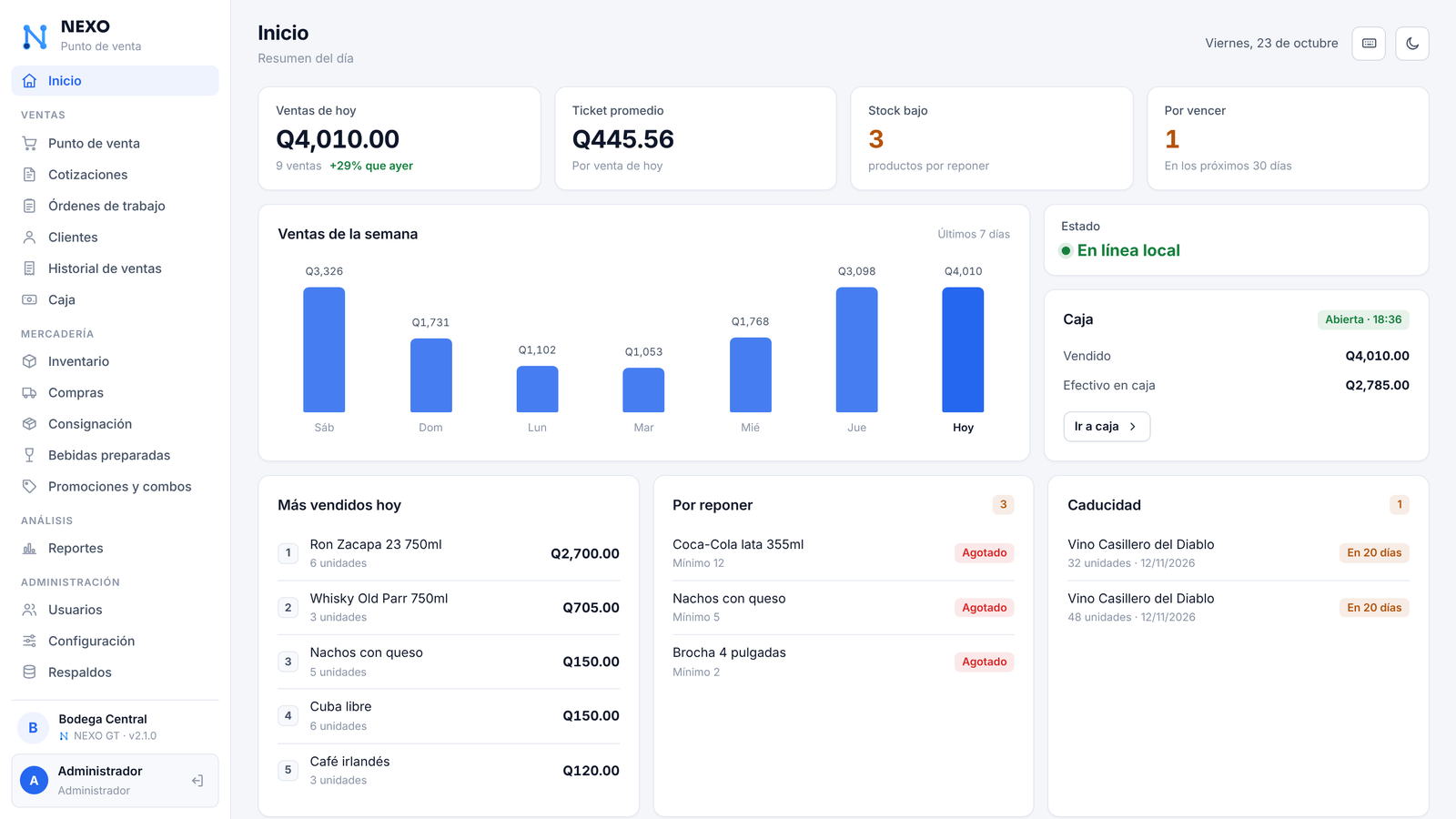The image size is (1456, 819).
Task: Click the receipt icon beside Historial de ventas
Action: point(30,268)
